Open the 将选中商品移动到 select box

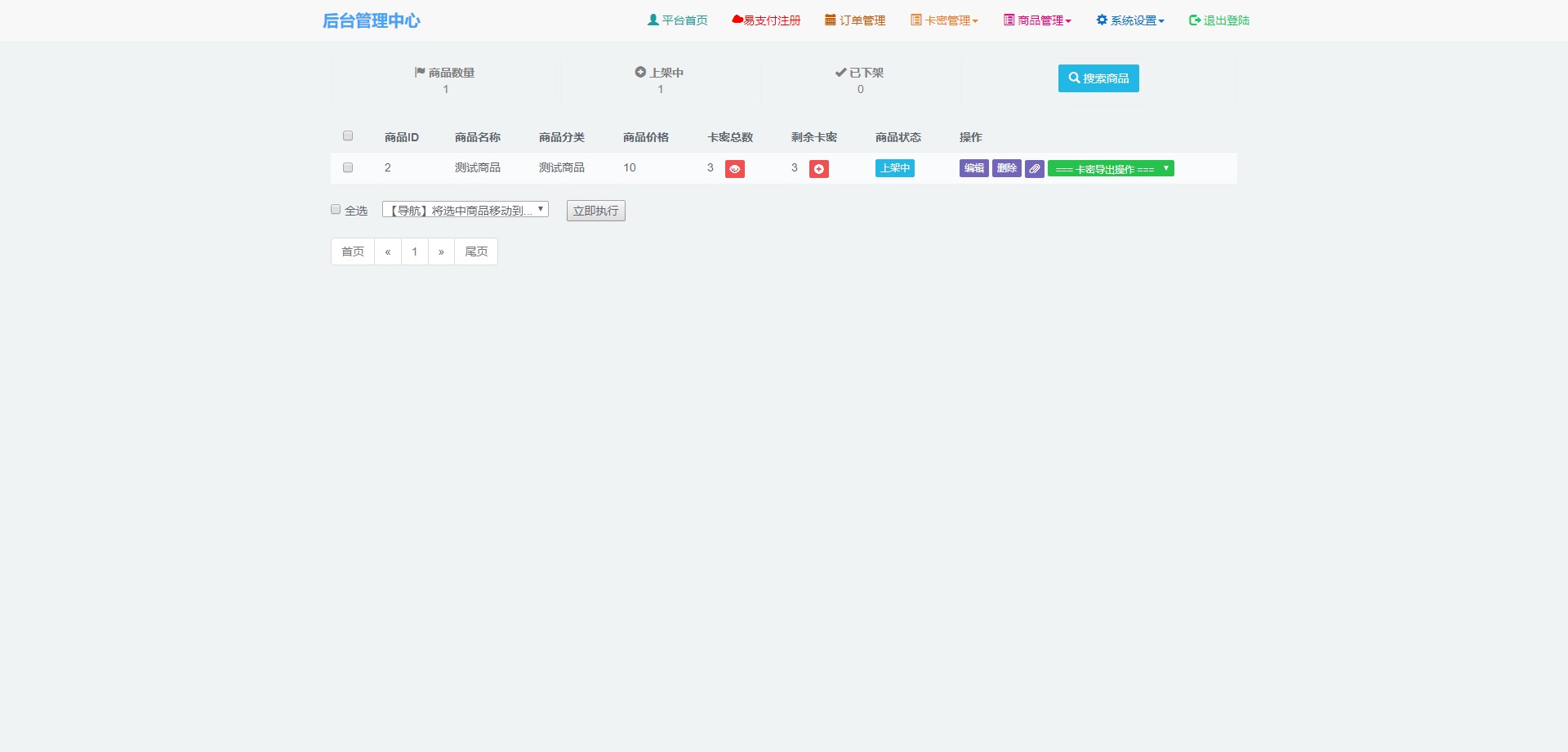[x=465, y=210]
